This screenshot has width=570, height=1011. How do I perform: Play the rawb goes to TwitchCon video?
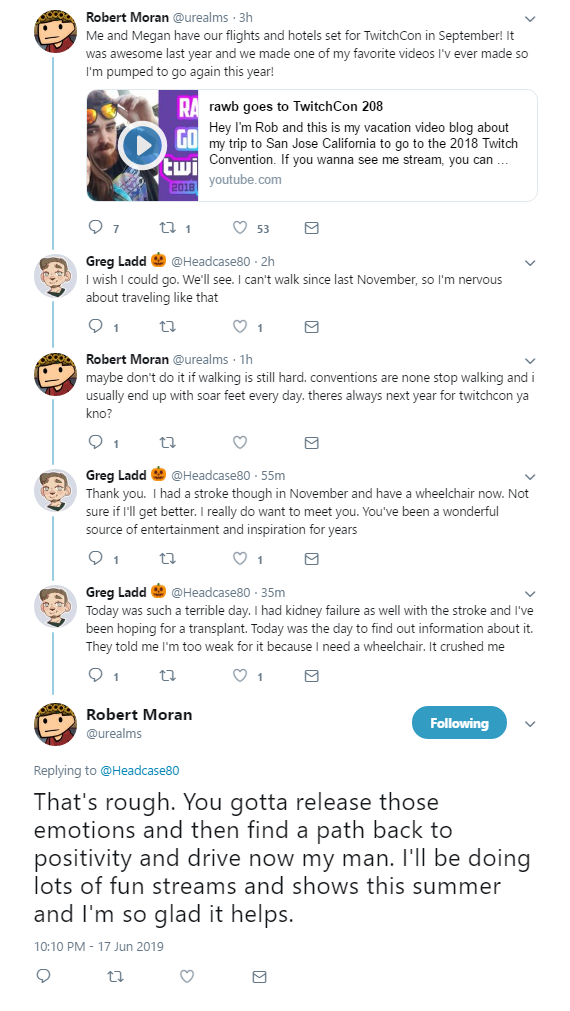pyautogui.click(x=142, y=146)
